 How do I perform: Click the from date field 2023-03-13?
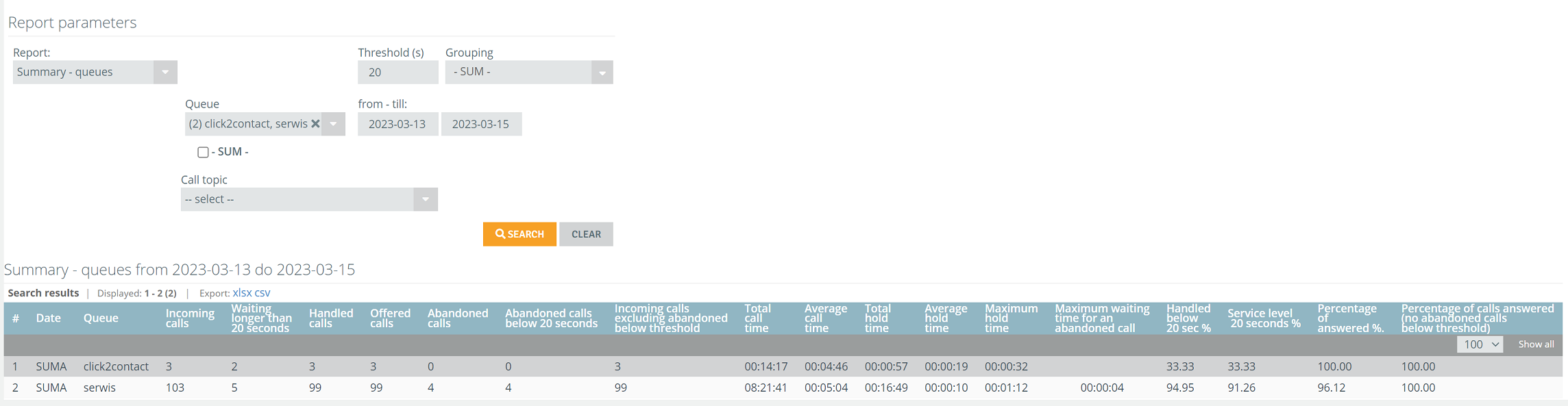point(397,124)
